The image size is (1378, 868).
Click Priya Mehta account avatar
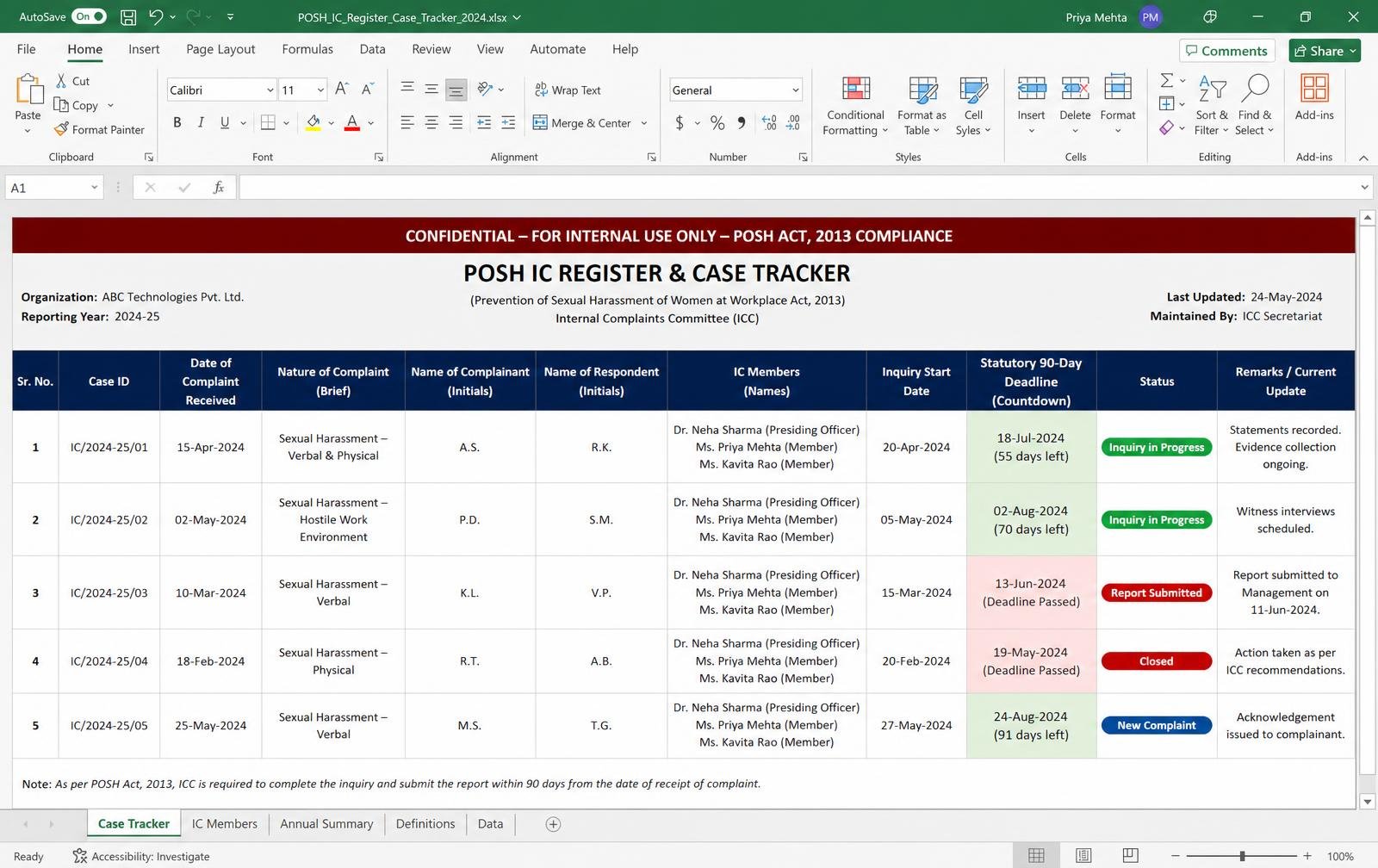coord(1151,16)
